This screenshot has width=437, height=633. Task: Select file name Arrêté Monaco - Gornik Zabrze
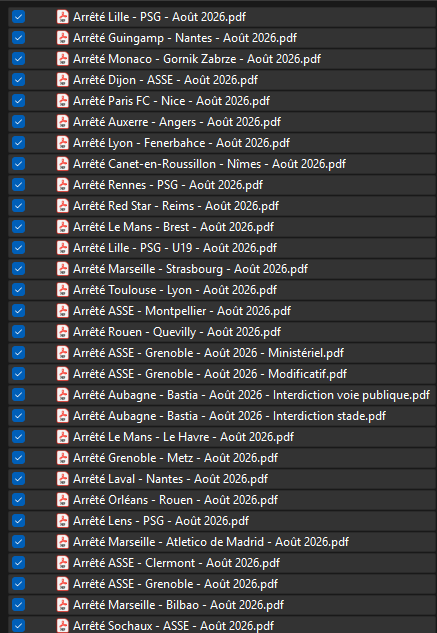[197, 59]
